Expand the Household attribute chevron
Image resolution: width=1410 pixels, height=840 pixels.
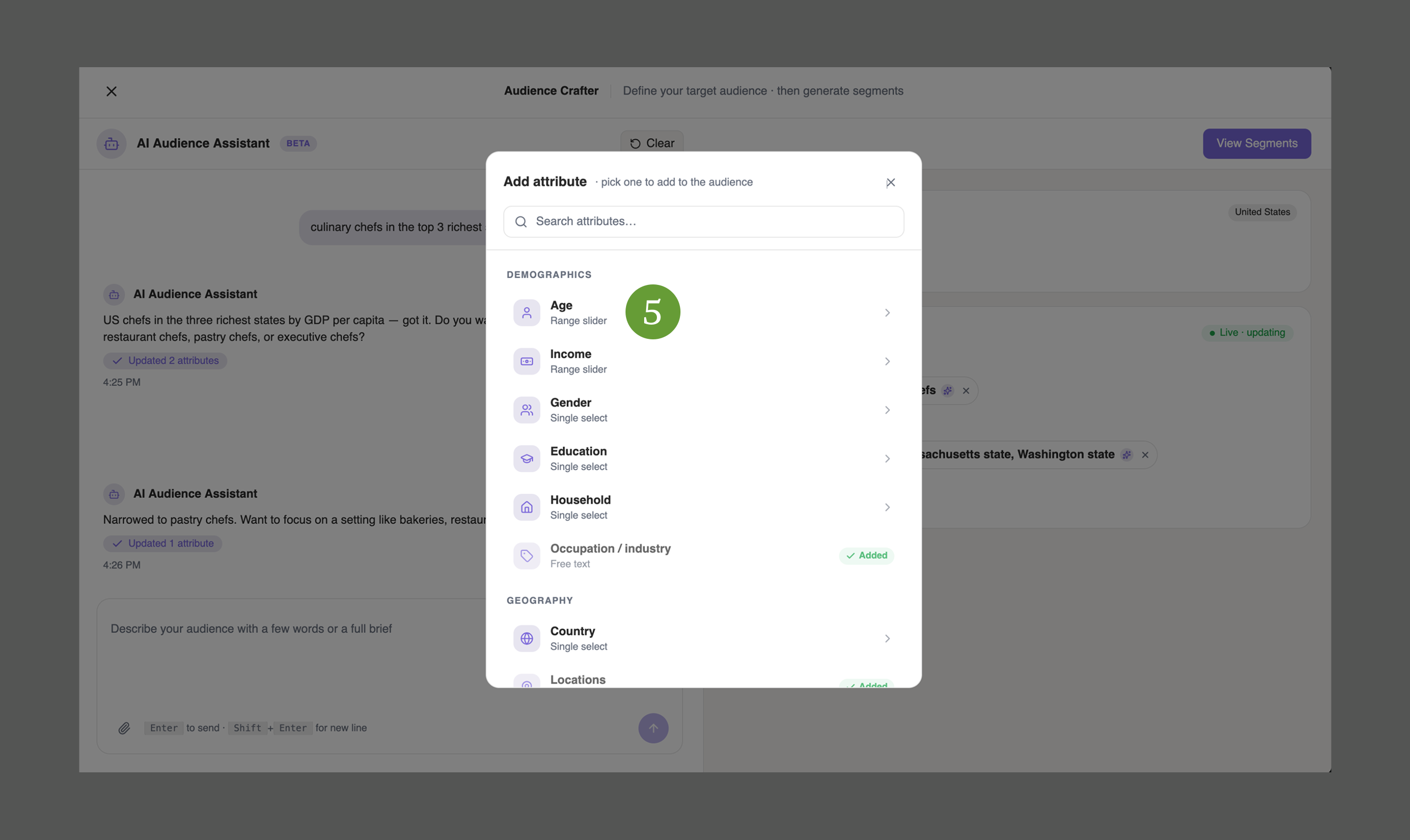(x=888, y=507)
